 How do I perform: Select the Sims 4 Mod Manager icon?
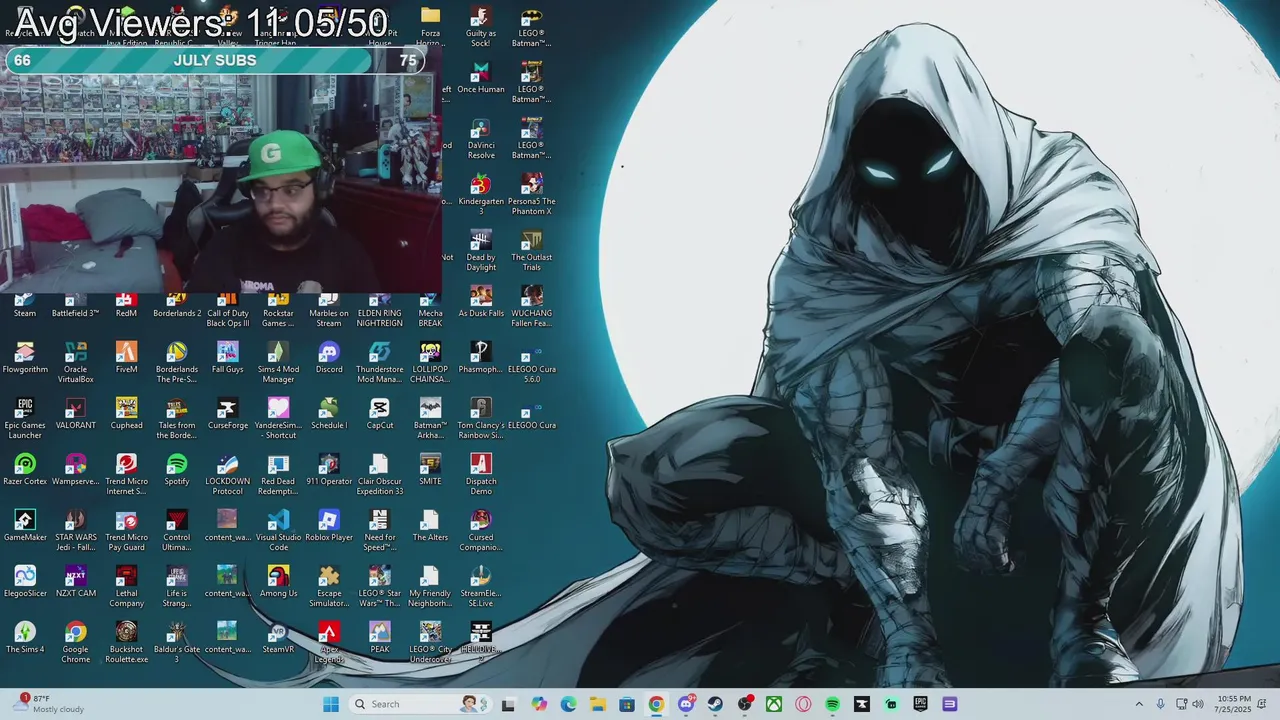279,363
